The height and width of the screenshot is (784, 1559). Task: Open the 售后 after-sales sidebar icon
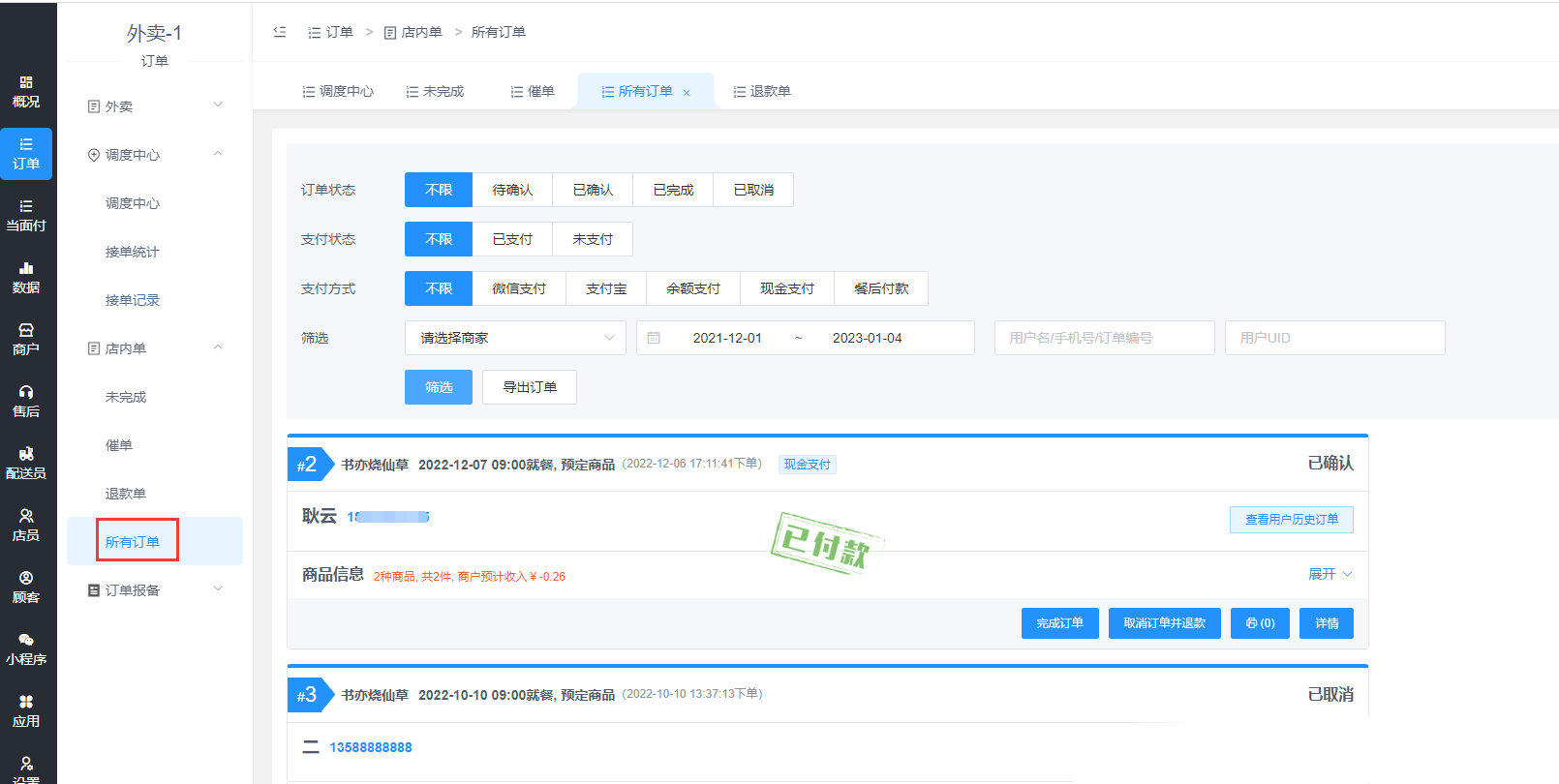(26, 402)
